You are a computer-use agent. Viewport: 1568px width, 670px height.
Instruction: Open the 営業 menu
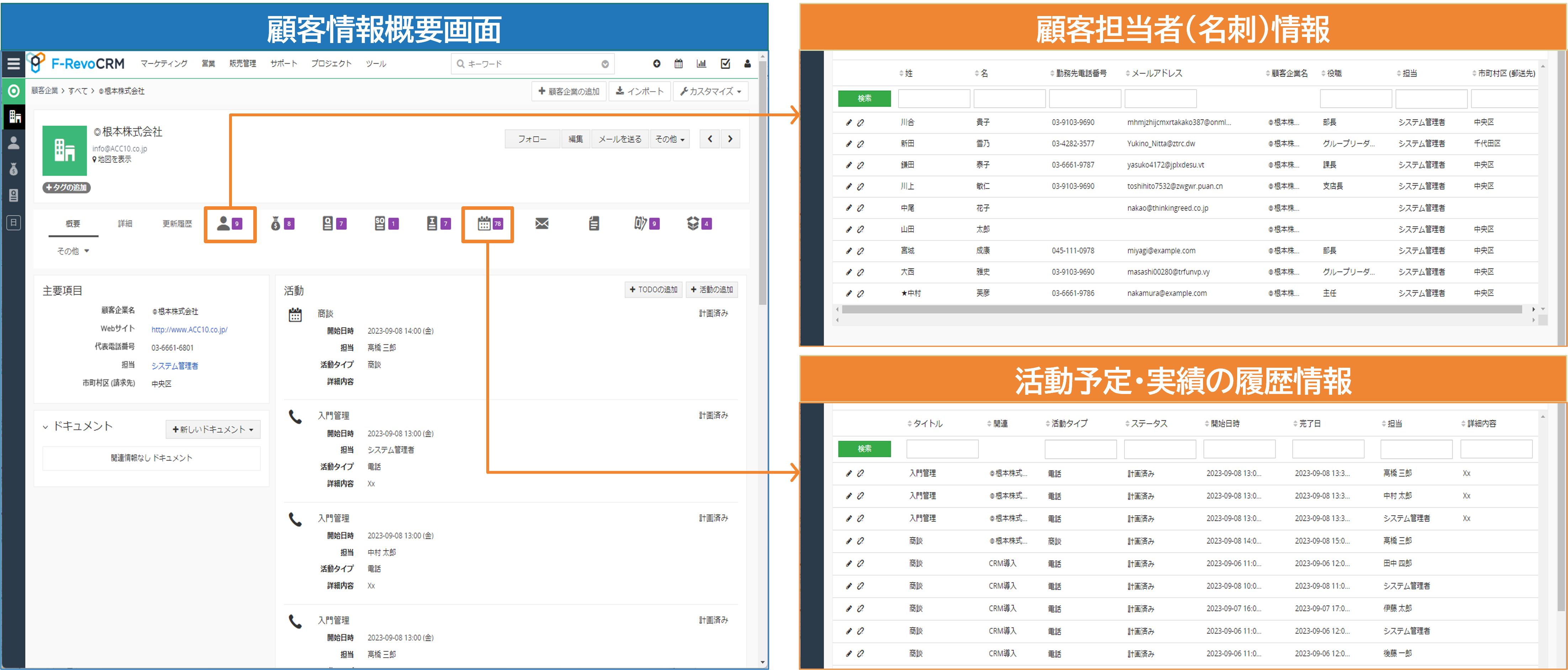208,64
